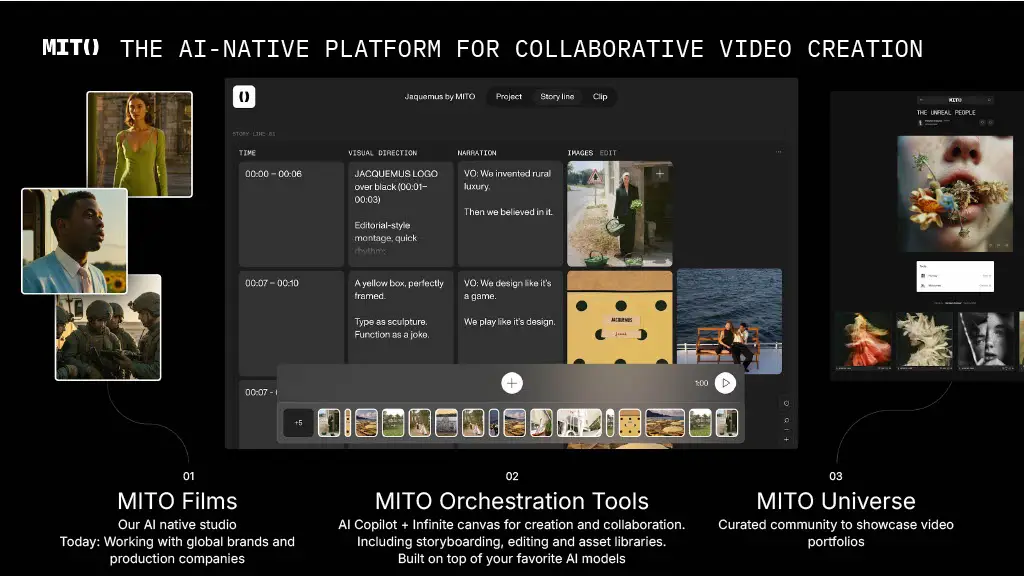Screen dimensions: 1024x576
Task: Add image using plus on first storyboard photo
Action: click(x=659, y=174)
